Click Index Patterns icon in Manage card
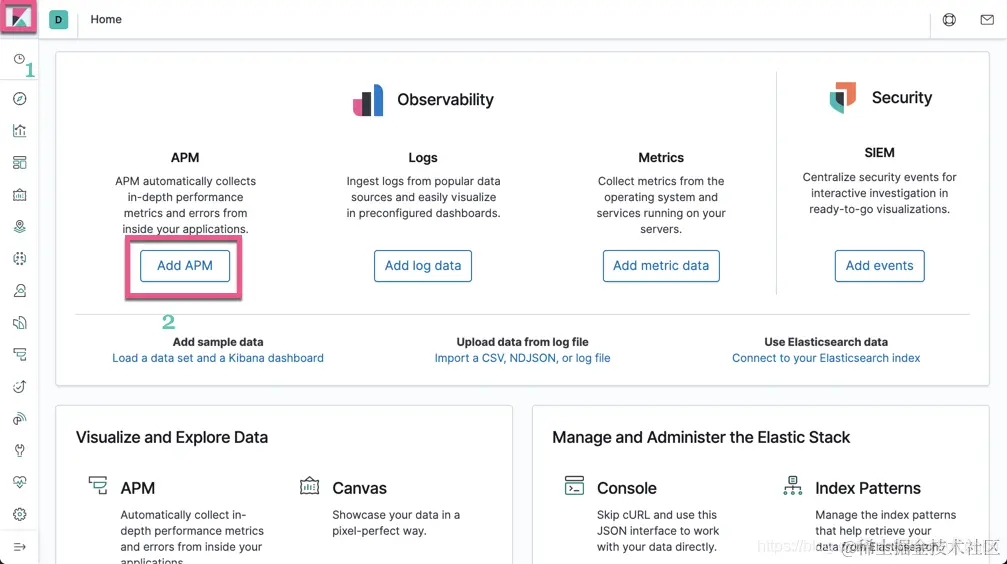The height and width of the screenshot is (564, 1007). tap(792, 485)
